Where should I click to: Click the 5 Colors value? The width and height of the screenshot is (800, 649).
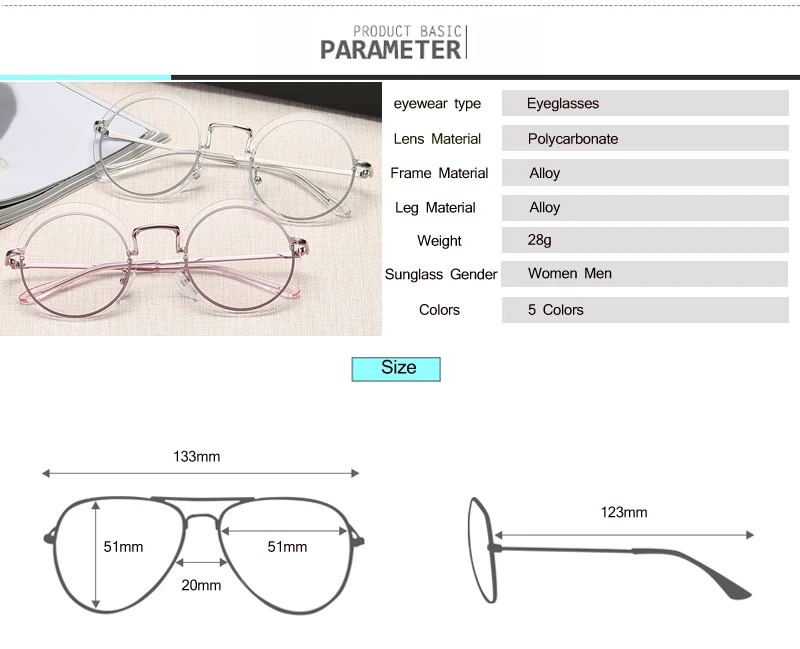(645, 310)
